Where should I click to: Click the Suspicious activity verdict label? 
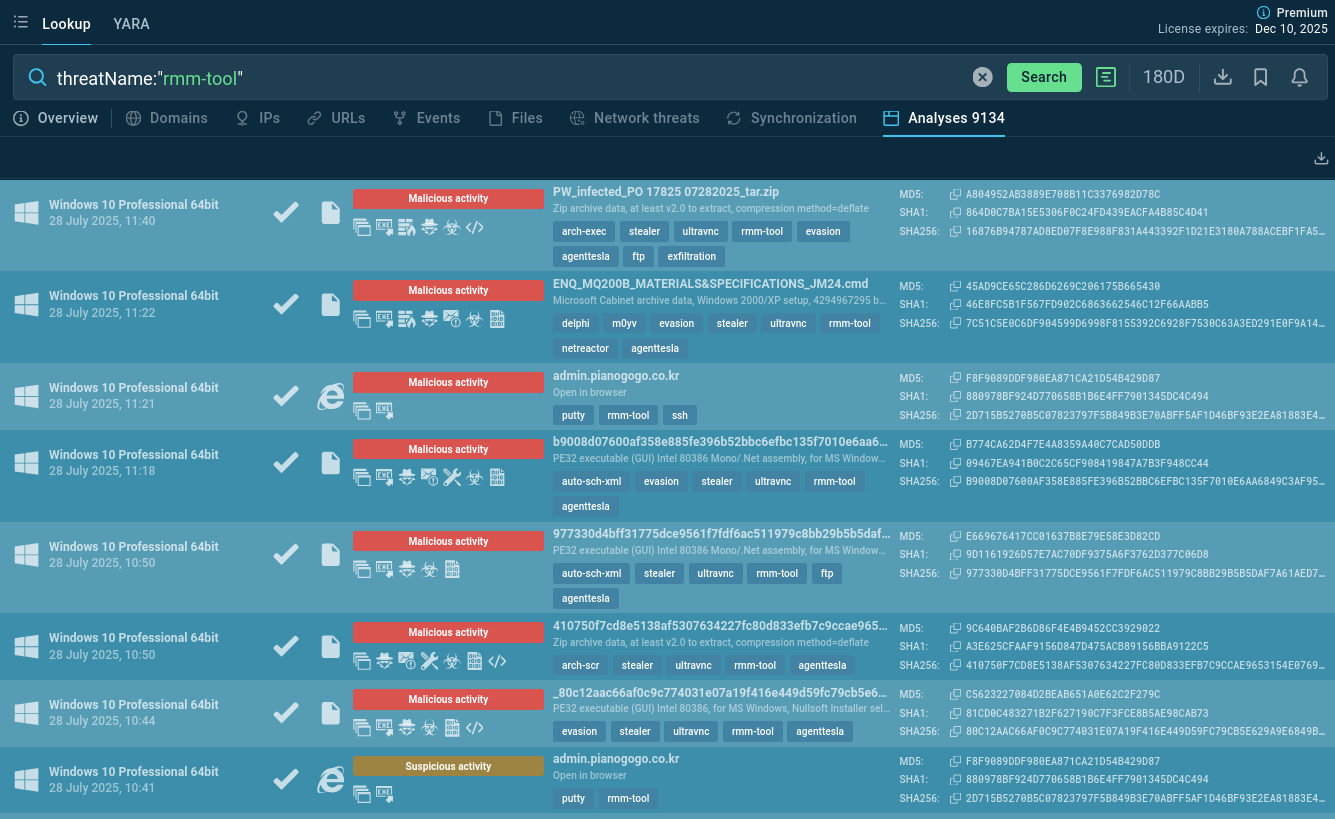(448, 766)
